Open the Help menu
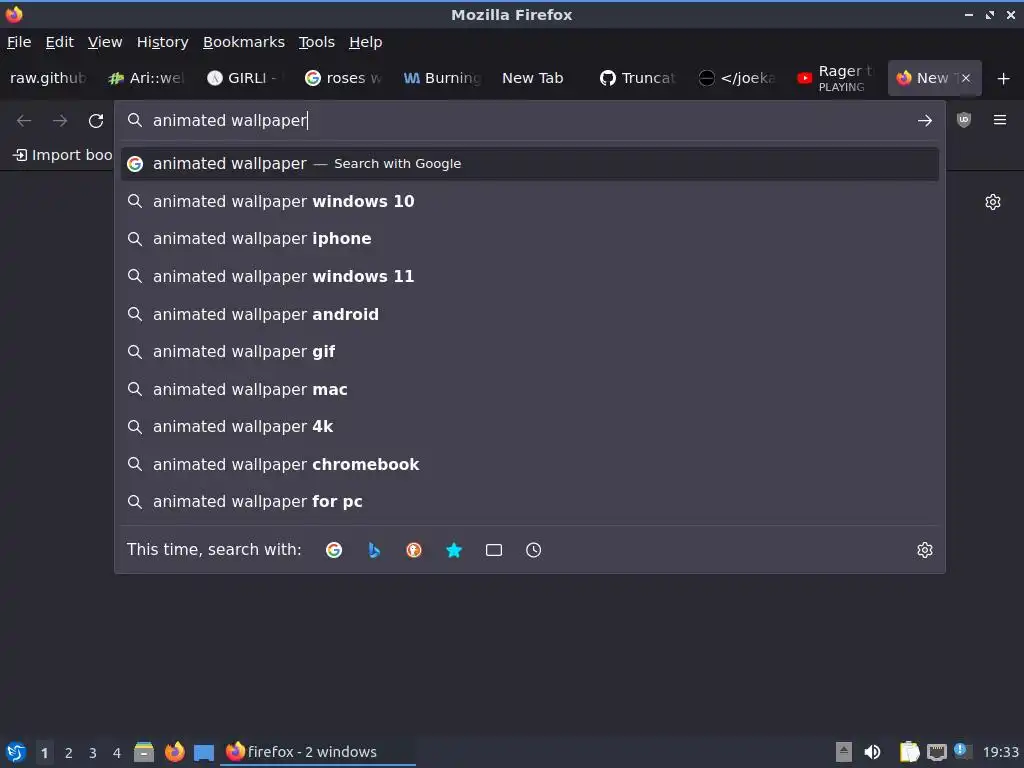Viewport: 1024px width, 768px height. point(366,42)
